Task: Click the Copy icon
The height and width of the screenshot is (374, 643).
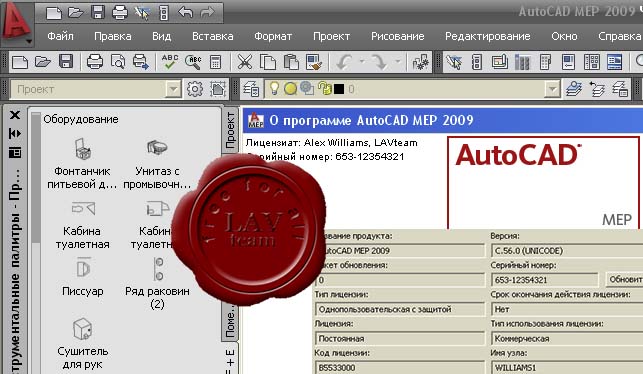Action: [x=268, y=62]
